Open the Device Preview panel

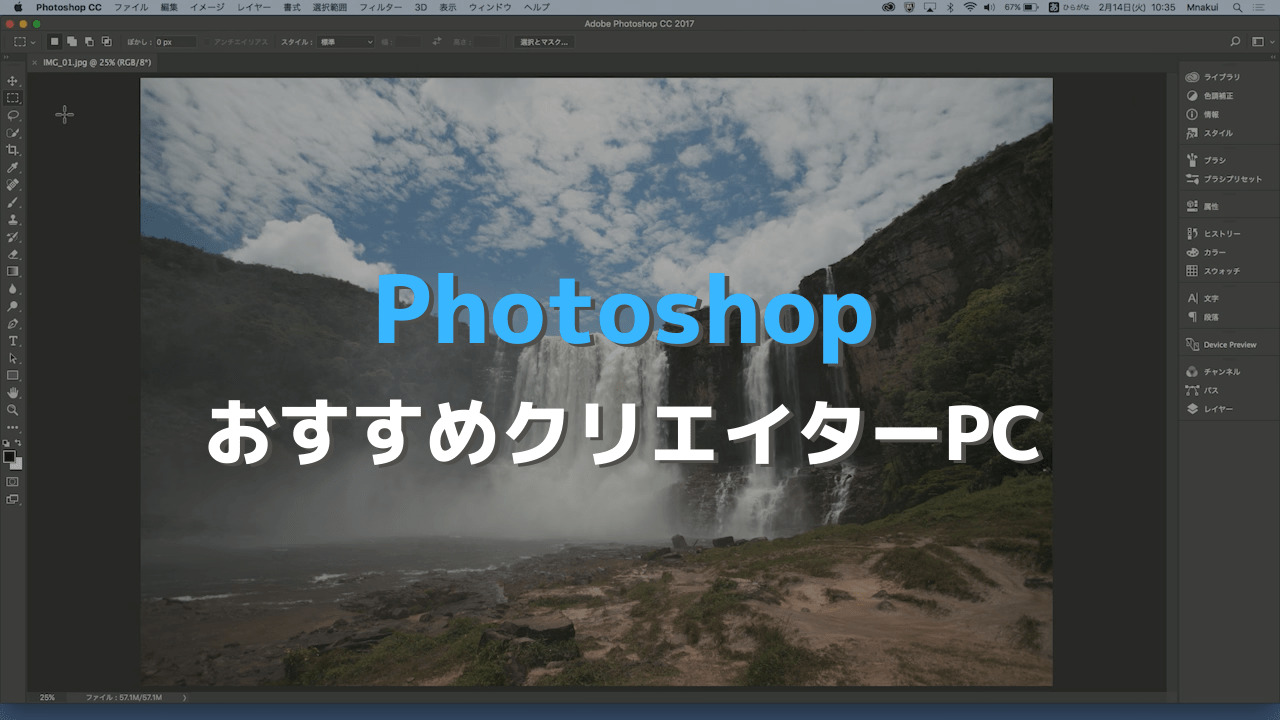1222,345
